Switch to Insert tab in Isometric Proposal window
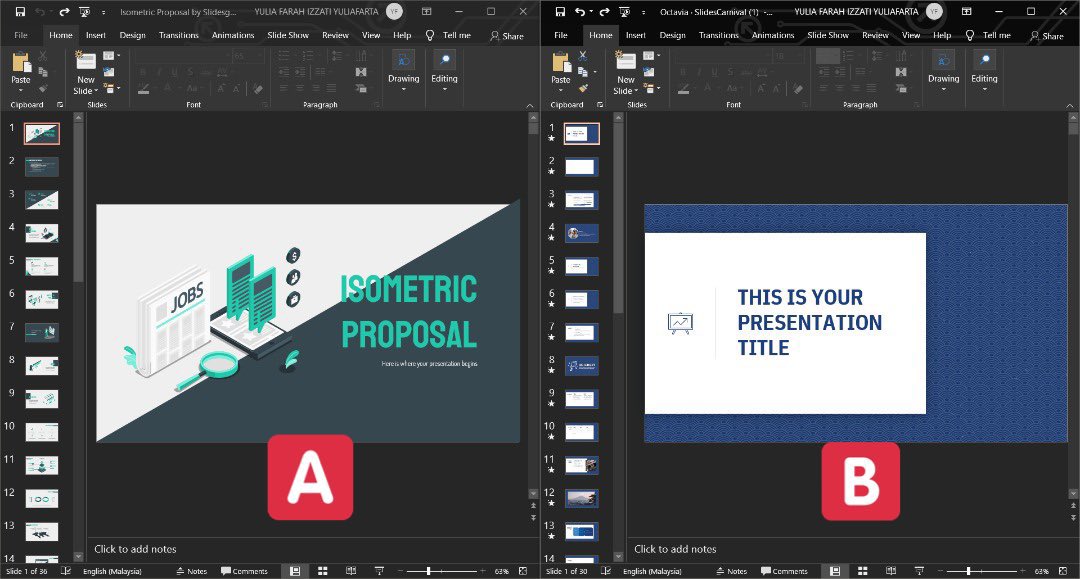 coord(96,35)
